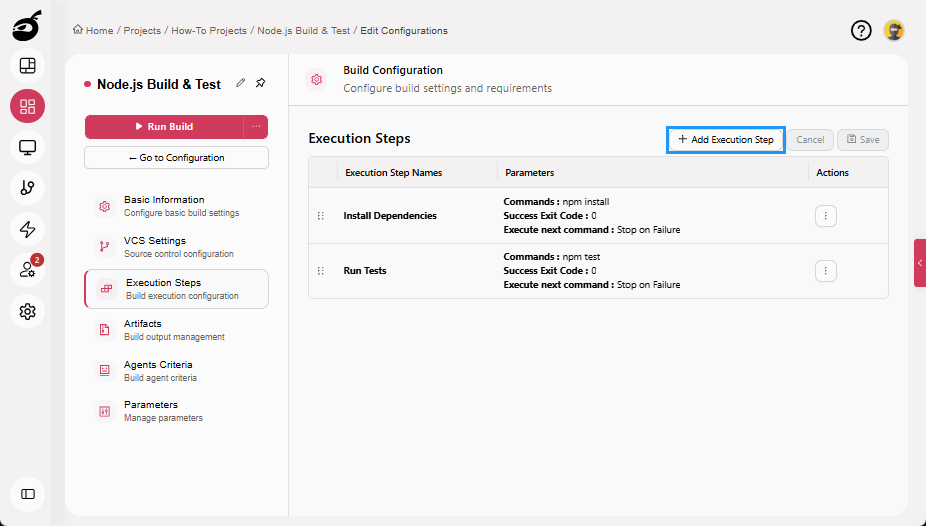This screenshot has width=926, height=526.
Task: Click the Artifacts file icon
Action: pyautogui.click(x=105, y=329)
